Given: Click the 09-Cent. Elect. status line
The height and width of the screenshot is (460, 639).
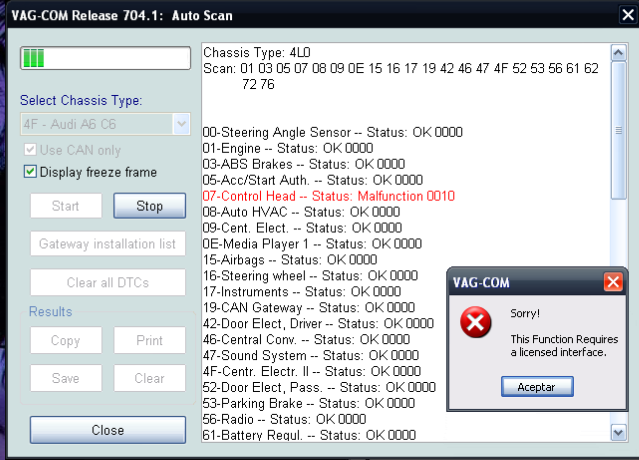Looking at the screenshot, I should point(302,228).
